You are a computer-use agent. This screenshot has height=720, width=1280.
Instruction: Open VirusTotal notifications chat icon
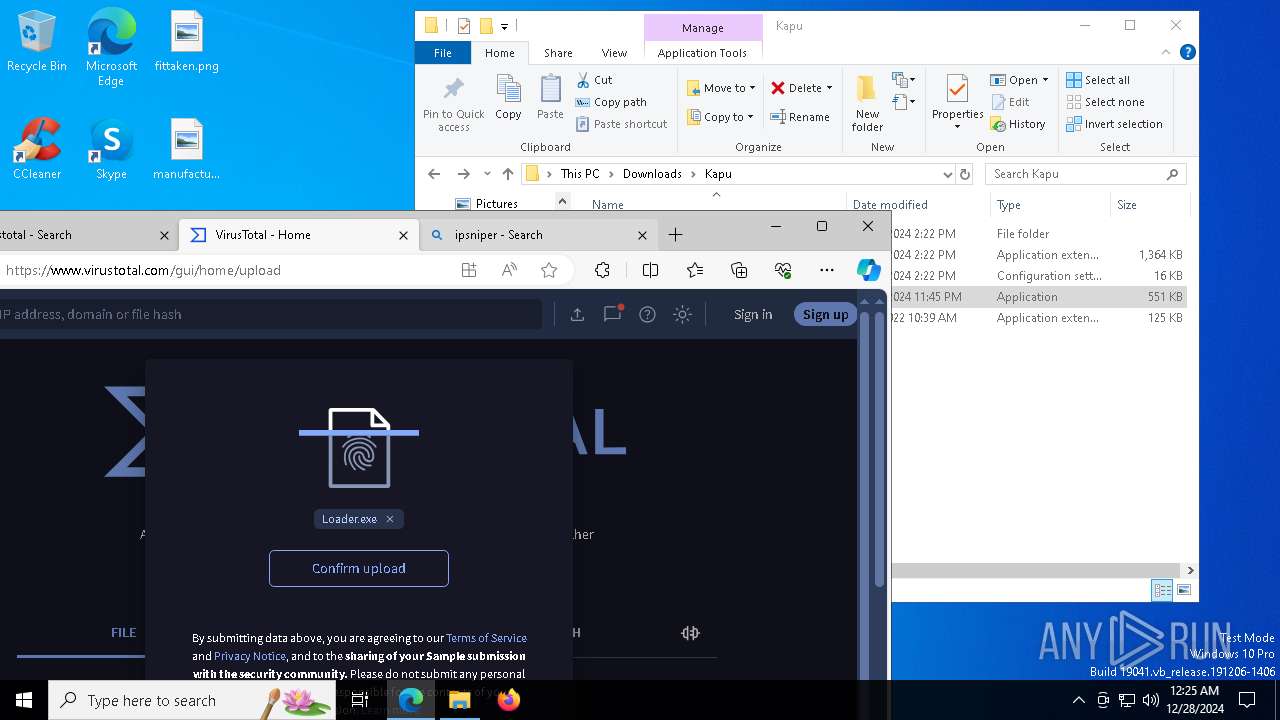pyautogui.click(x=612, y=314)
